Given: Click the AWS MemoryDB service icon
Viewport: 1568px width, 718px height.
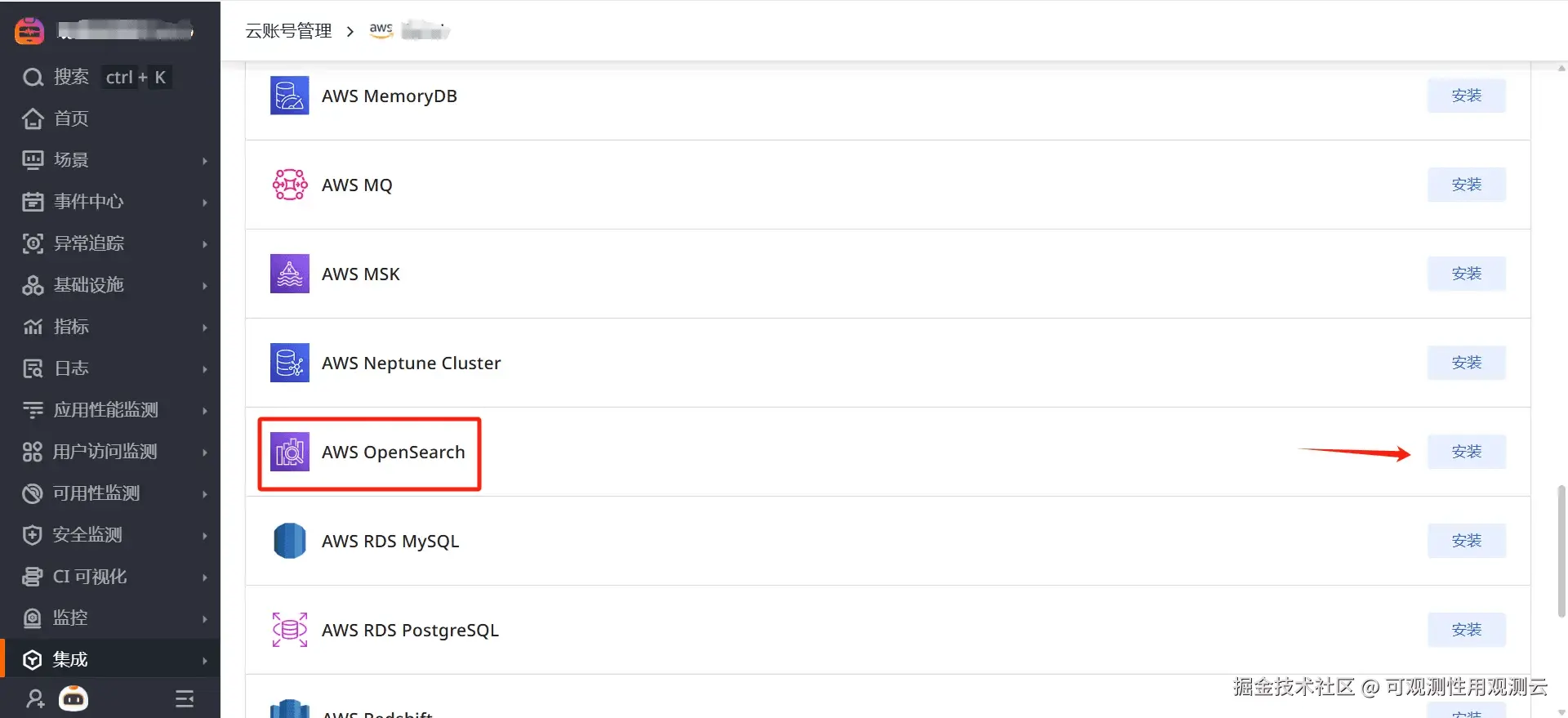Looking at the screenshot, I should point(289,96).
